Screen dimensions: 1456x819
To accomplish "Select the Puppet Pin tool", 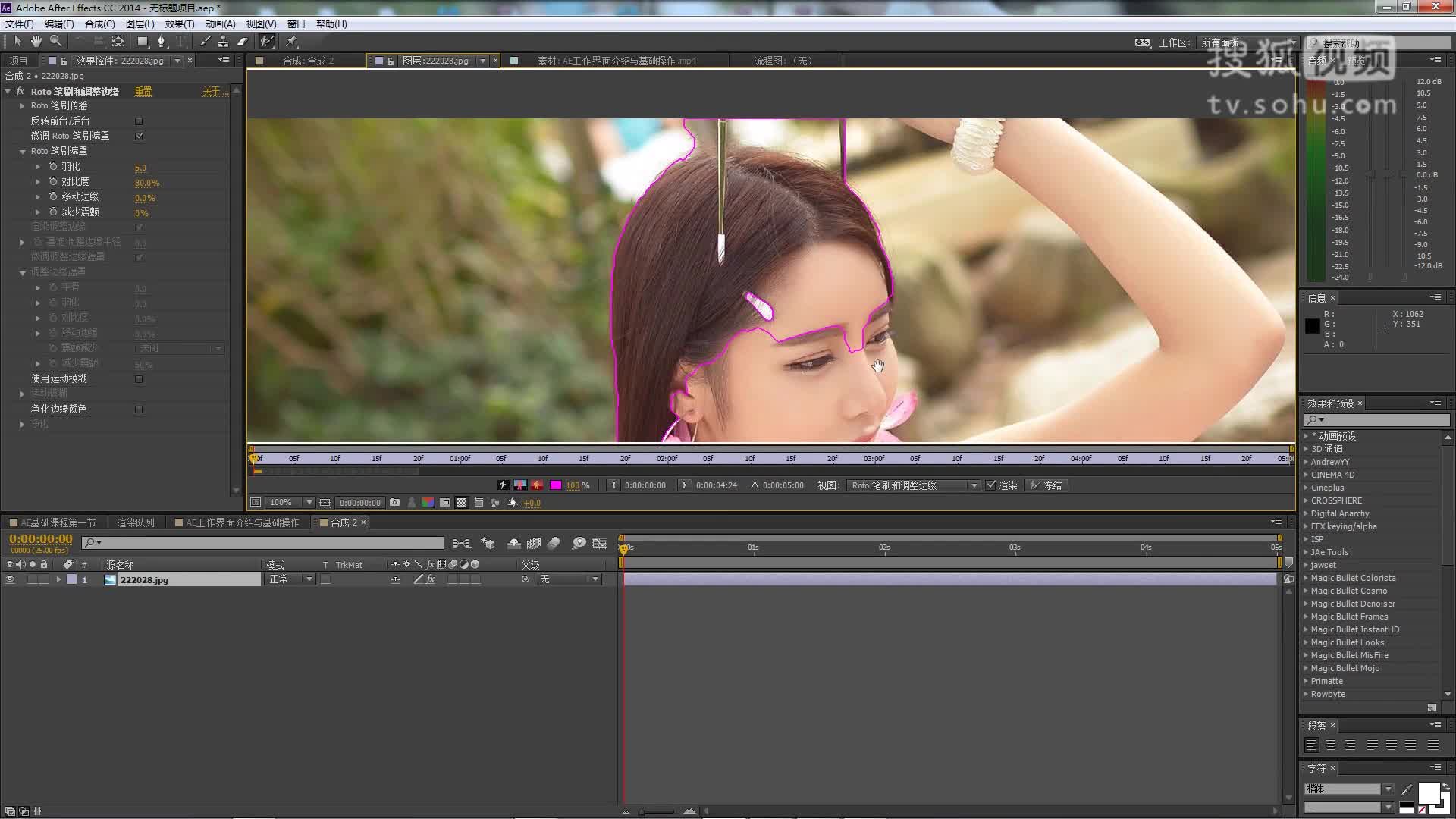I will coord(292,42).
